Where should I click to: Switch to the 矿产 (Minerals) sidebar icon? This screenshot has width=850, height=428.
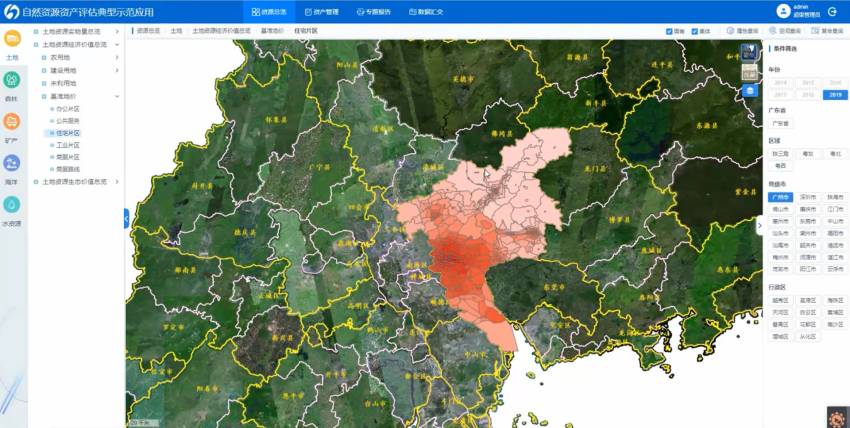tap(12, 122)
